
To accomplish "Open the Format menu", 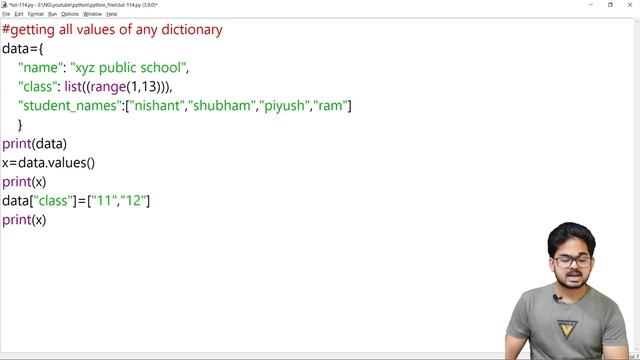I will (36, 14).
